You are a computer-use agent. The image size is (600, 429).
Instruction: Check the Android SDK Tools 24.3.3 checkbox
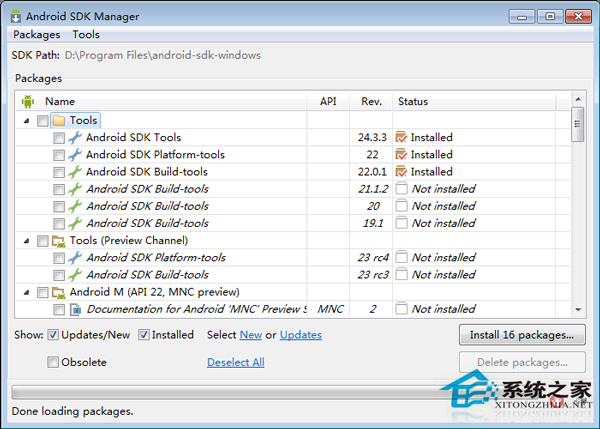click(x=59, y=138)
